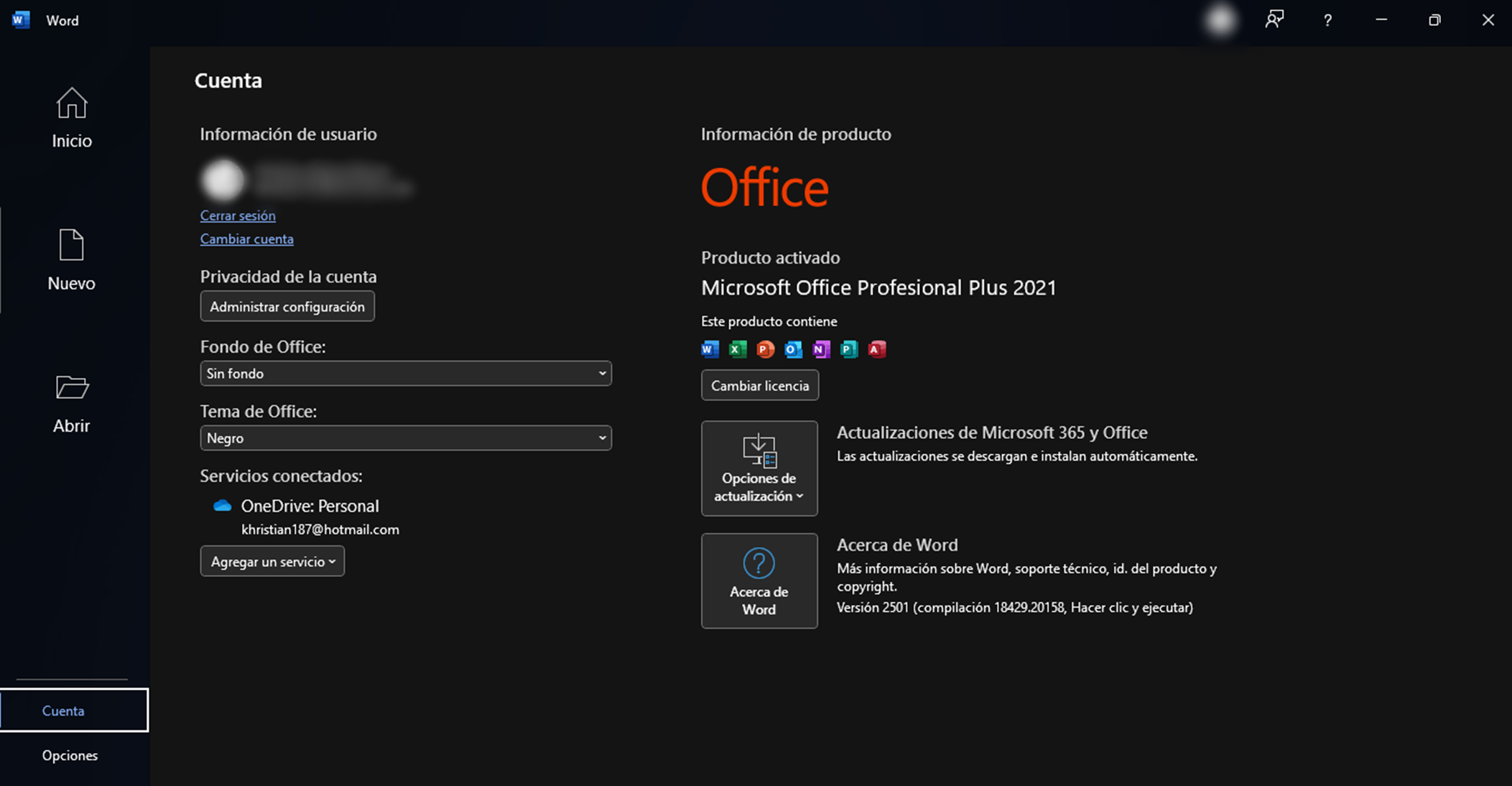Open the Abrir file browser
Image resolution: width=1512 pixels, height=786 pixels.
pos(72,404)
